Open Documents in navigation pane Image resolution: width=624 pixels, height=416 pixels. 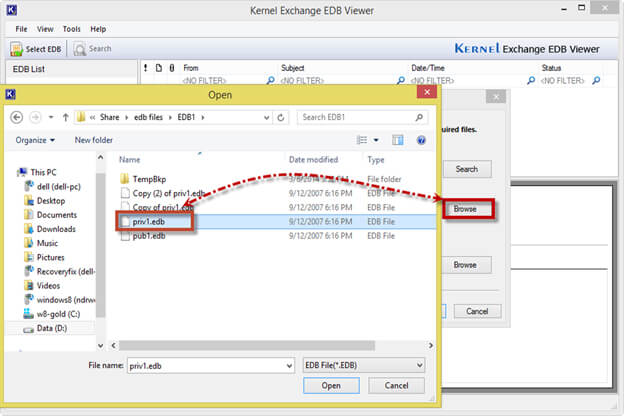click(57, 215)
